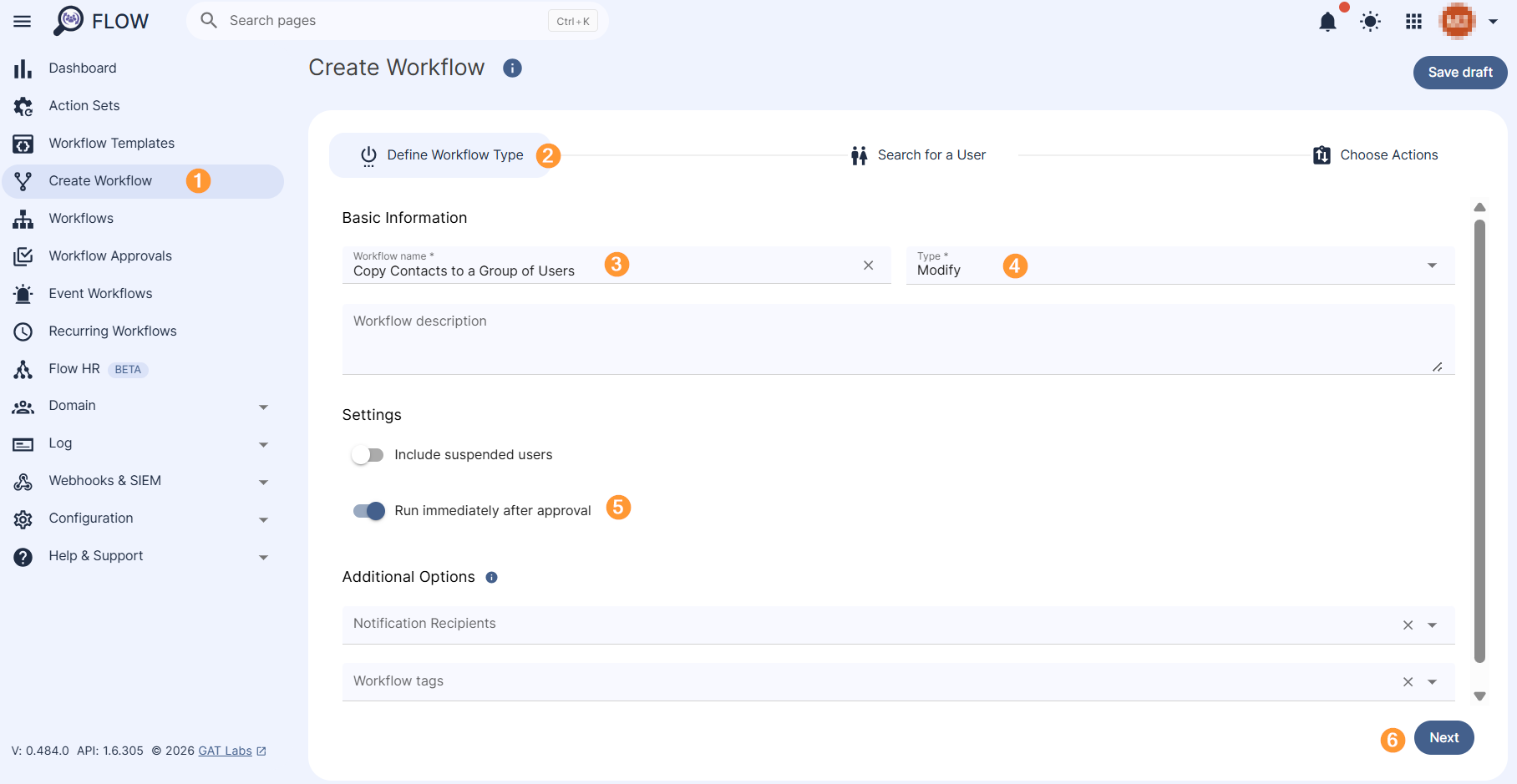Screen dimensions: 1517x784
Task: Click the Workflow Templates icon
Action: [x=23, y=144]
